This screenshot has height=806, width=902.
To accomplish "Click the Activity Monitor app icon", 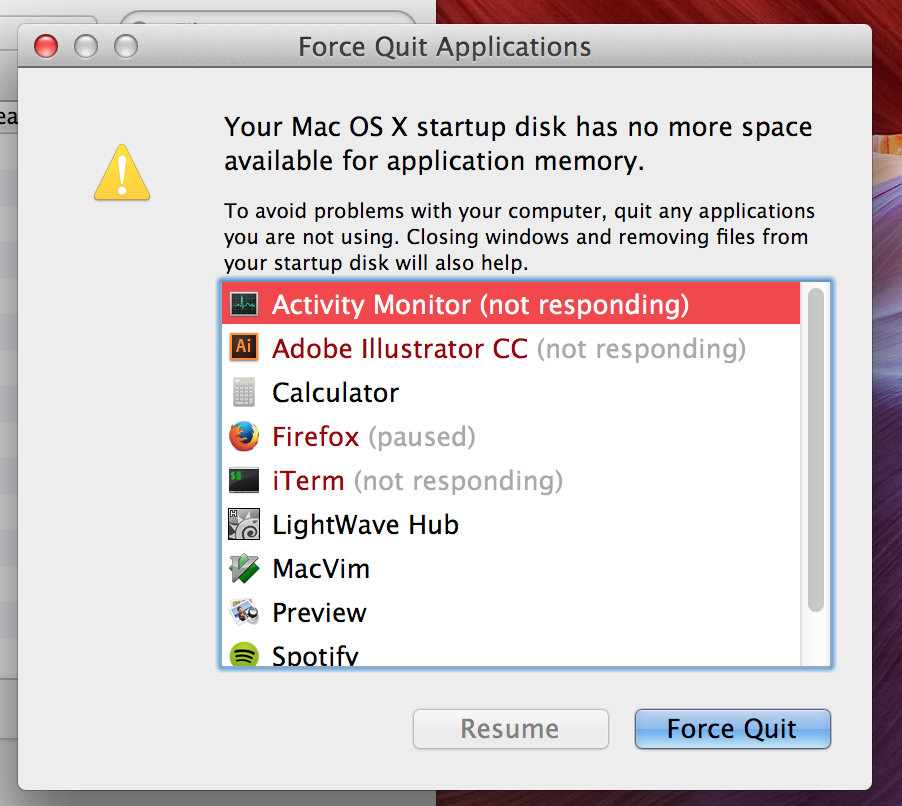I will 244,304.
